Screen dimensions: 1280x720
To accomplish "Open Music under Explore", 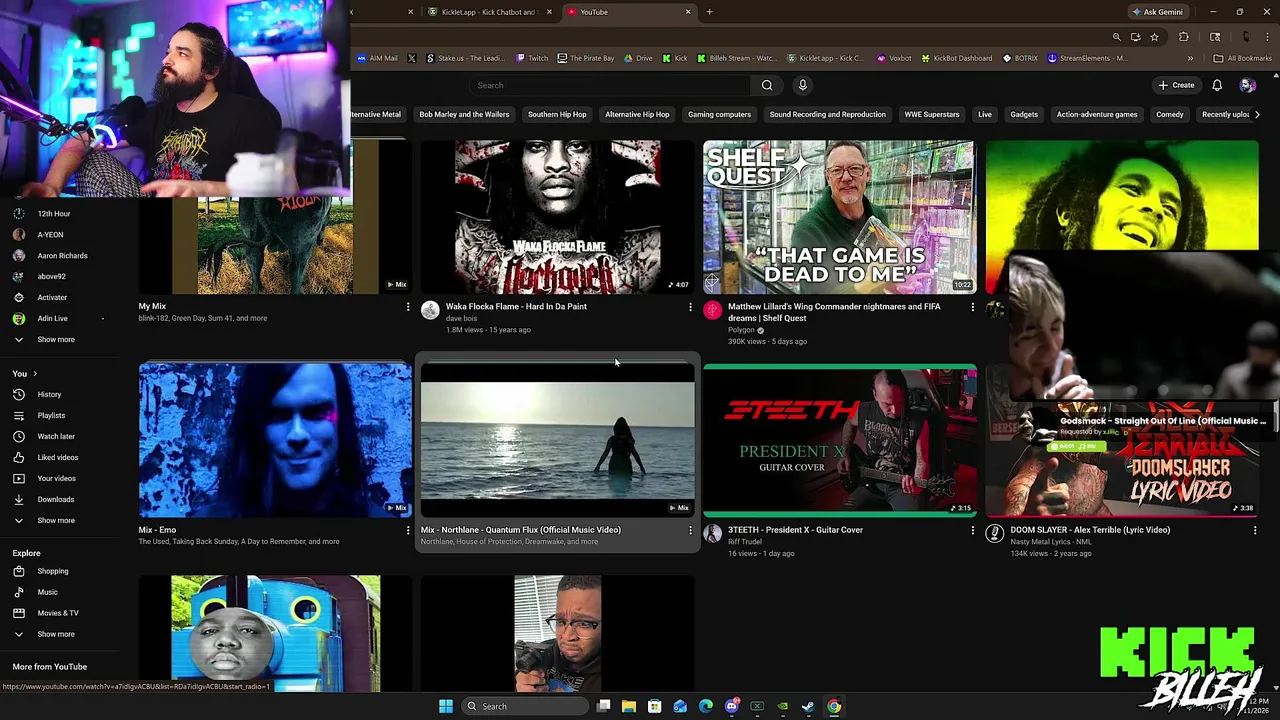I will [47, 592].
